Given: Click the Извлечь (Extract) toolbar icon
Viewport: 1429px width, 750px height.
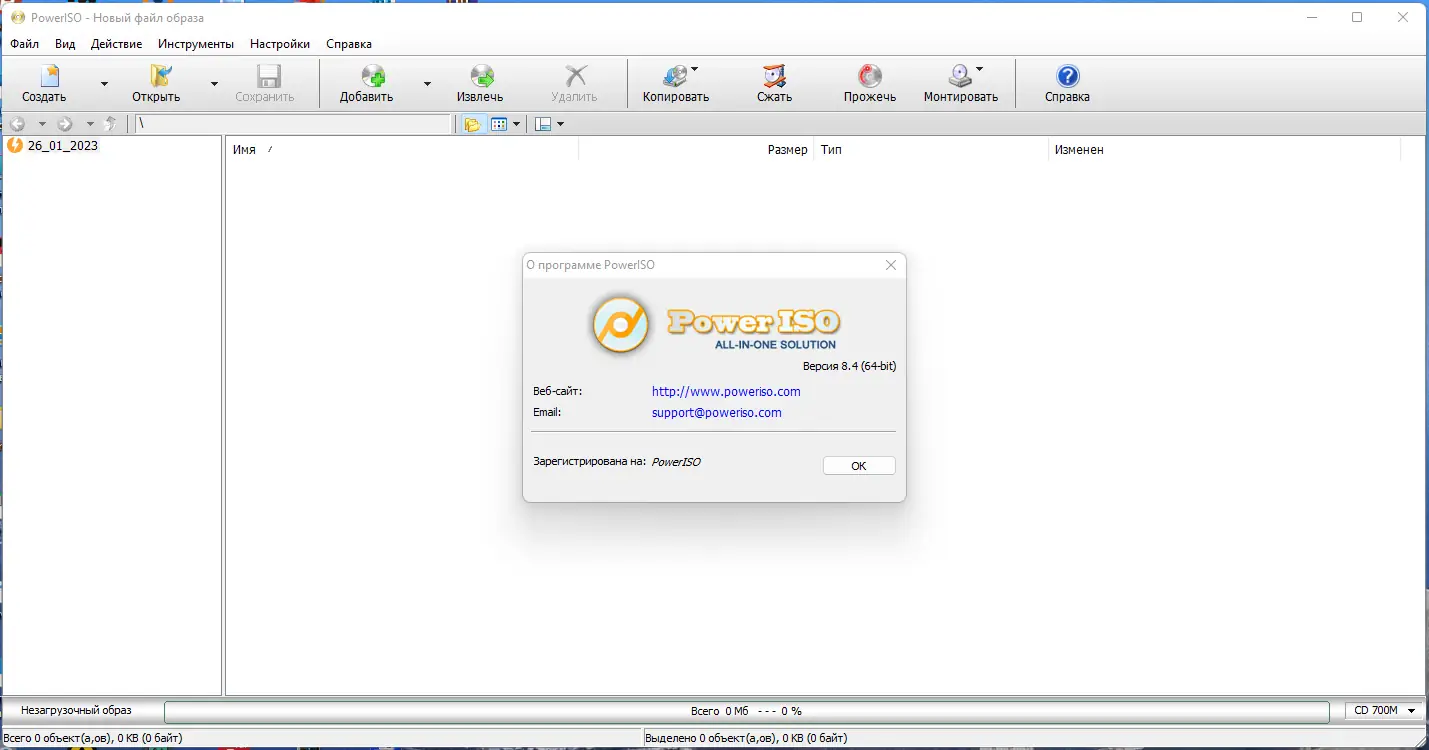Looking at the screenshot, I should 481,76.
